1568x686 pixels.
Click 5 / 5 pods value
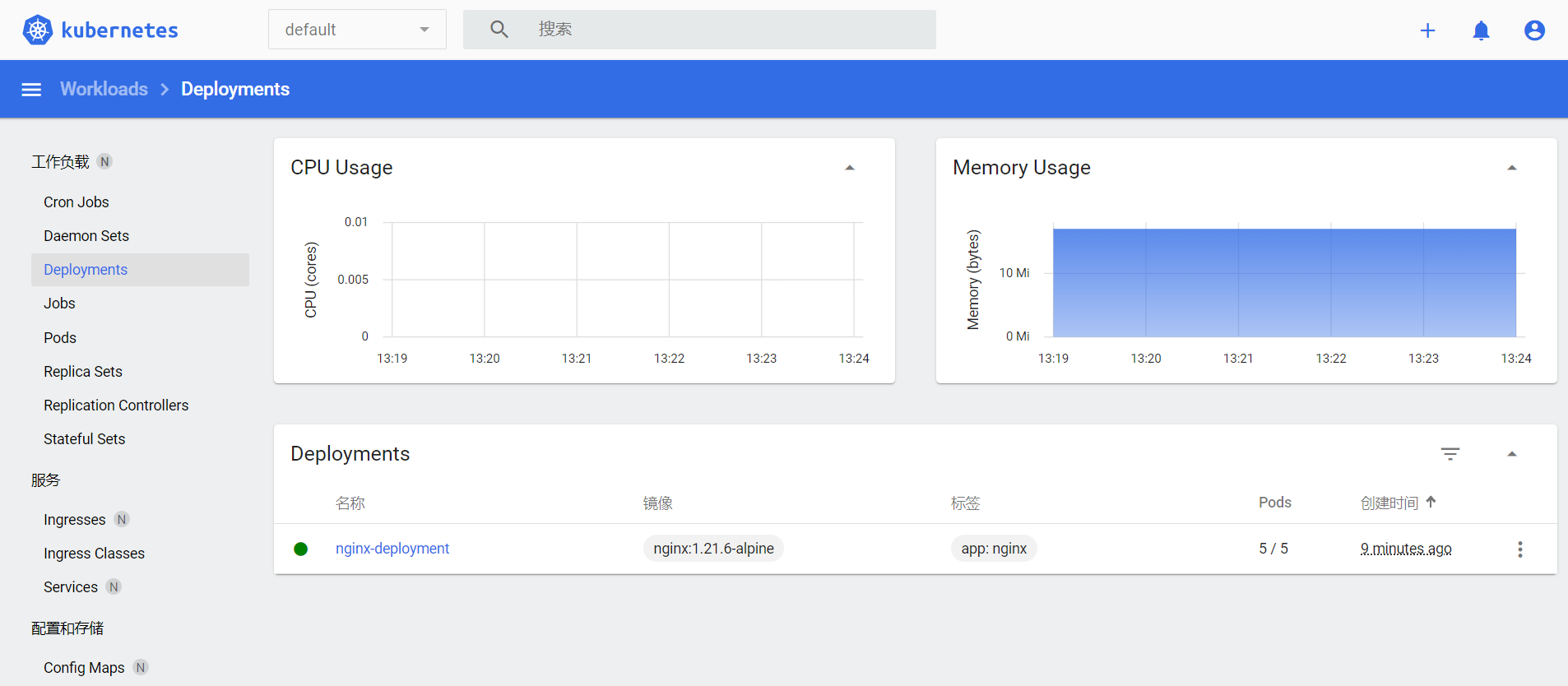coord(1273,549)
